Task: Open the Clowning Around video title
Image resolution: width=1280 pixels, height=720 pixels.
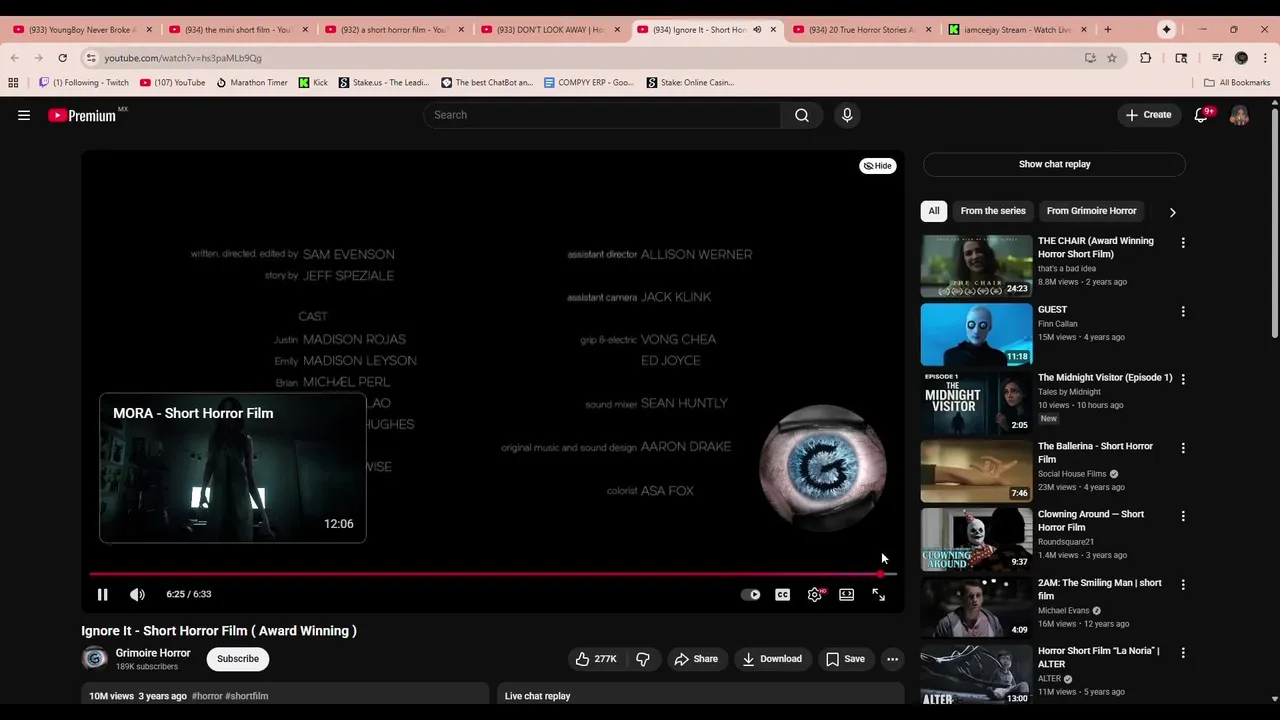Action: [x=1091, y=521]
